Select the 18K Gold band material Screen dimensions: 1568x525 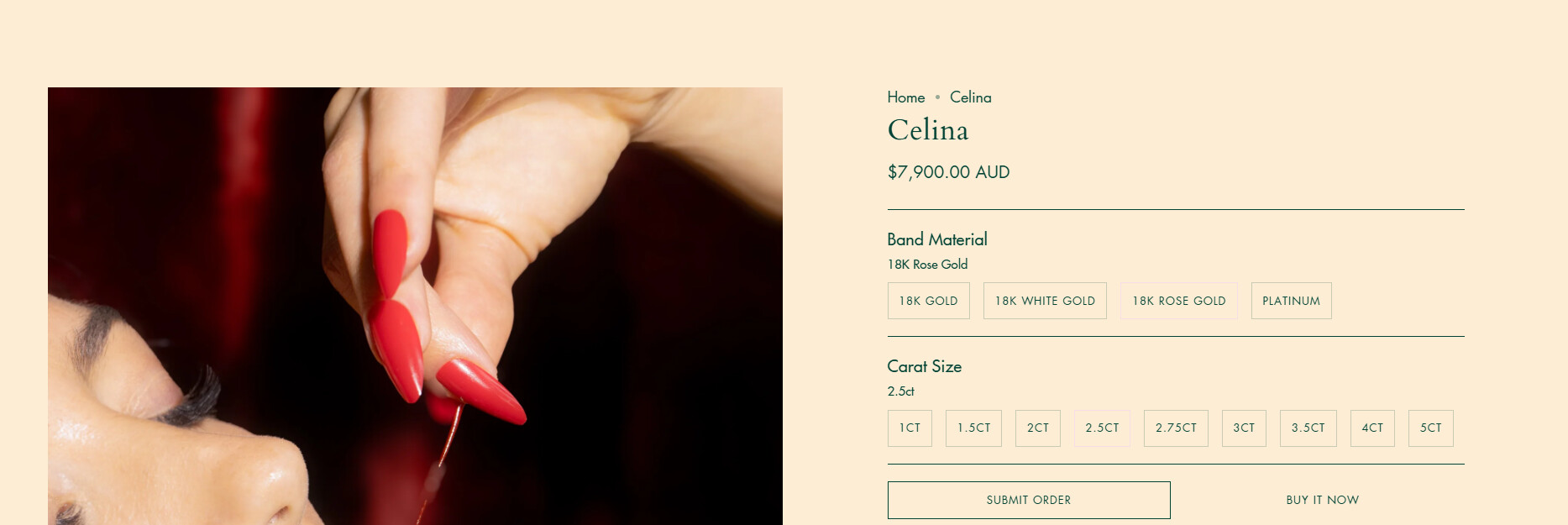[x=928, y=301]
